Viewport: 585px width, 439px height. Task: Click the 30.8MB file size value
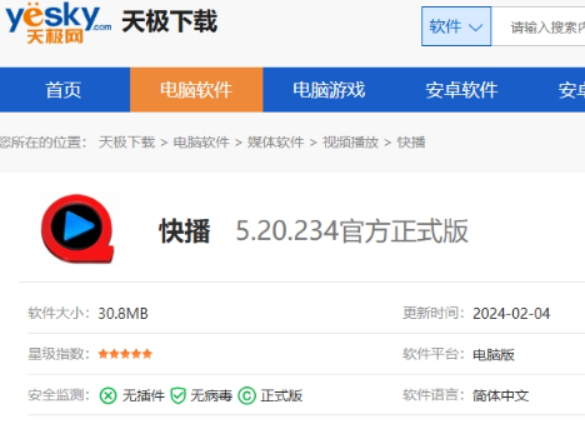[123, 314]
